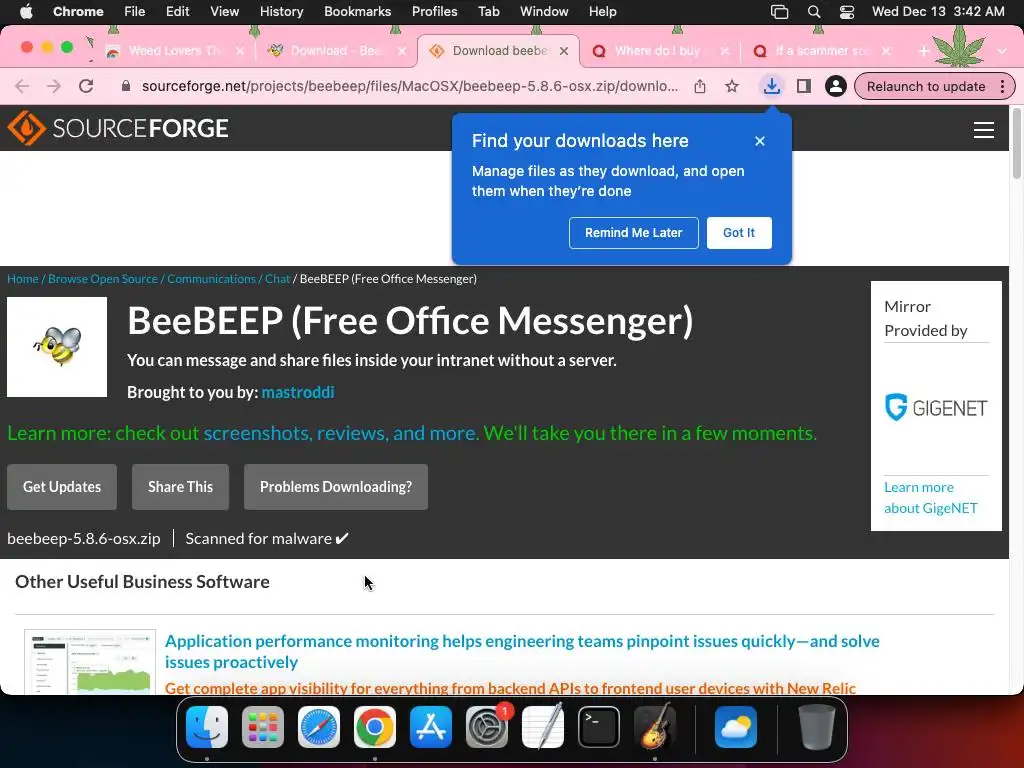Click Remind Me Later button
The image size is (1024, 768).
(633, 232)
